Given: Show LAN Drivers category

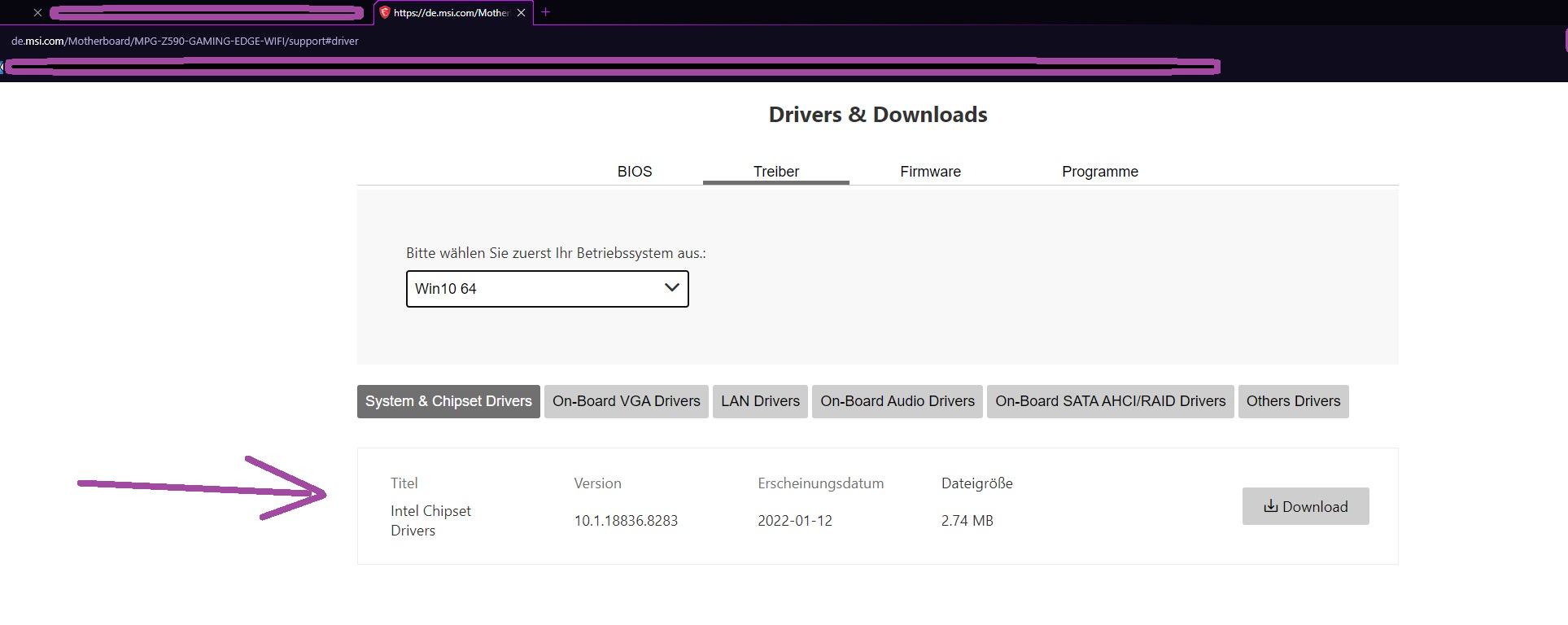Looking at the screenshot, I should coord(760,401).
